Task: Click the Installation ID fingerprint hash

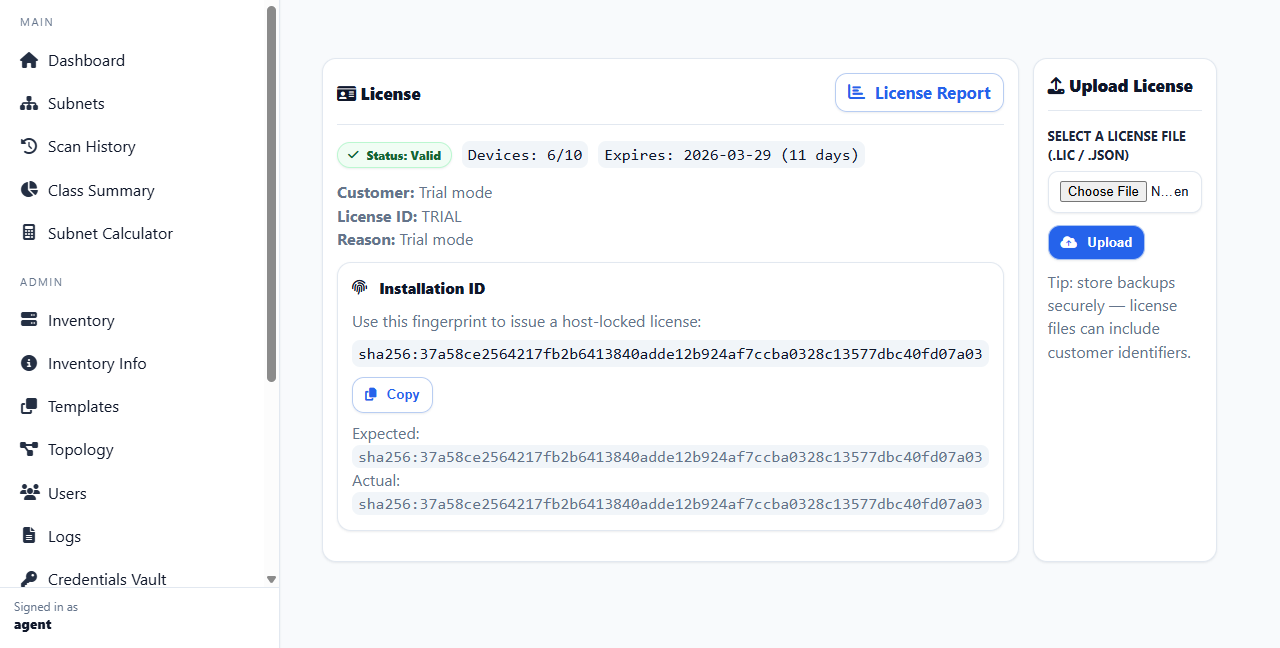Action: pos(670,353)
